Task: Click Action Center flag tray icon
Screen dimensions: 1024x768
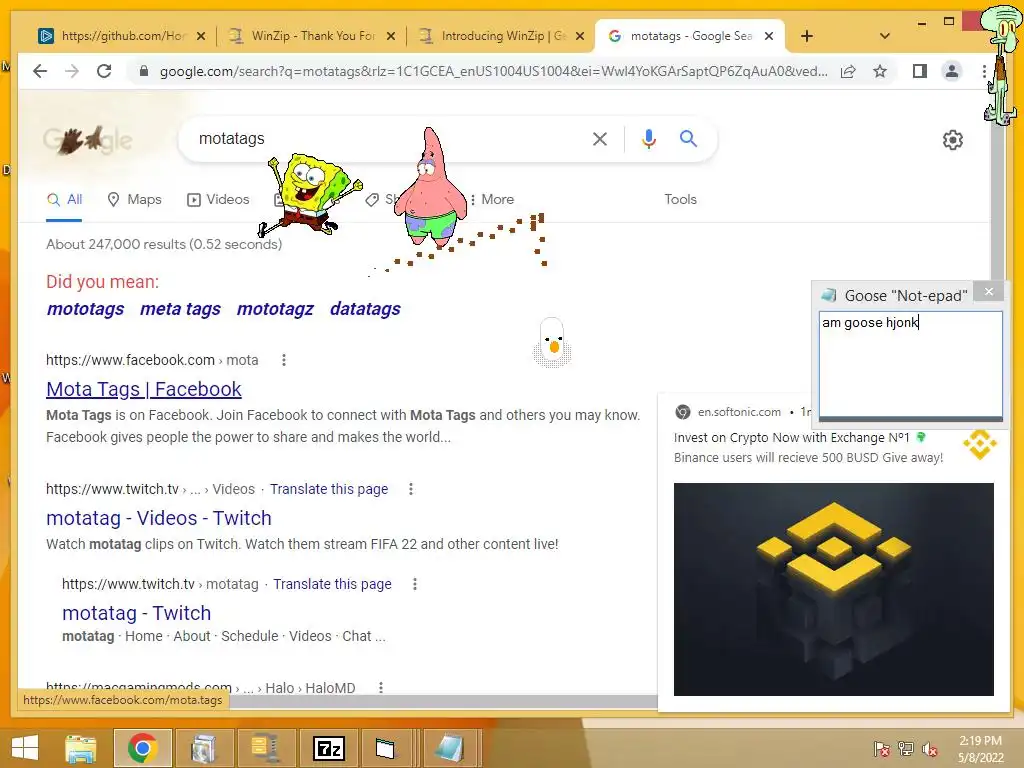Action: click(881, 748)
